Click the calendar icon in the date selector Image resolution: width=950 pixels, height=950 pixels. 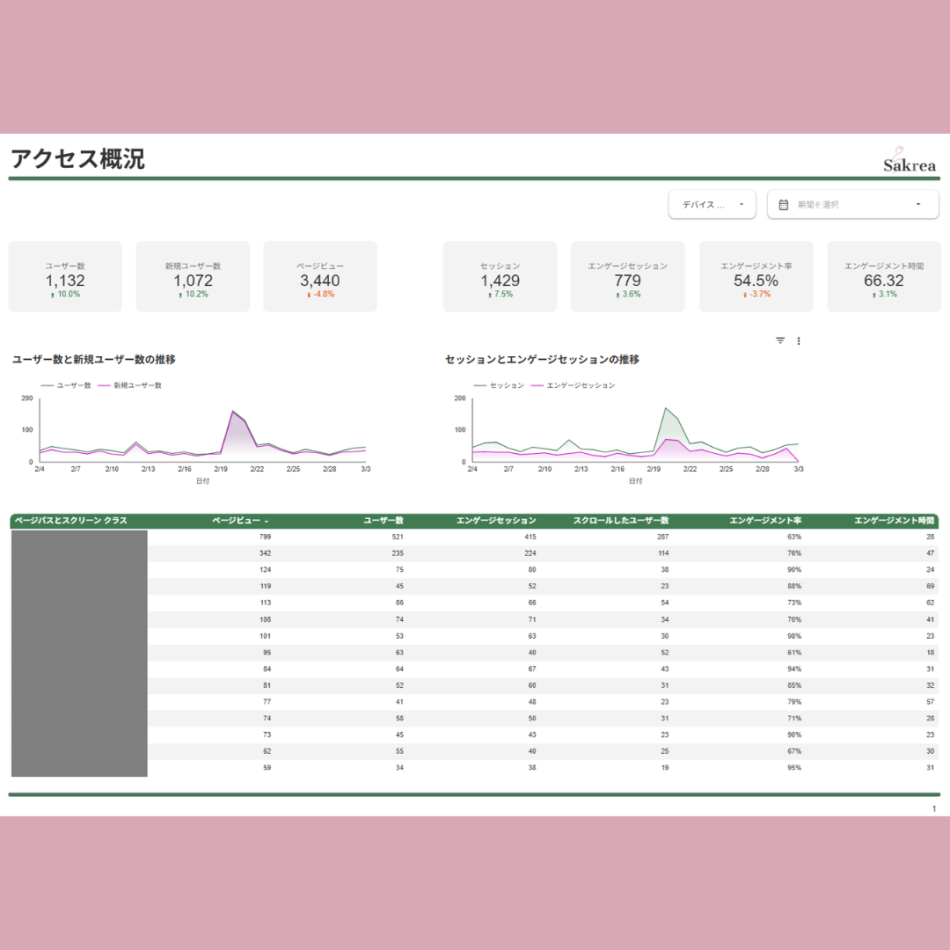[x=784, y=203]
